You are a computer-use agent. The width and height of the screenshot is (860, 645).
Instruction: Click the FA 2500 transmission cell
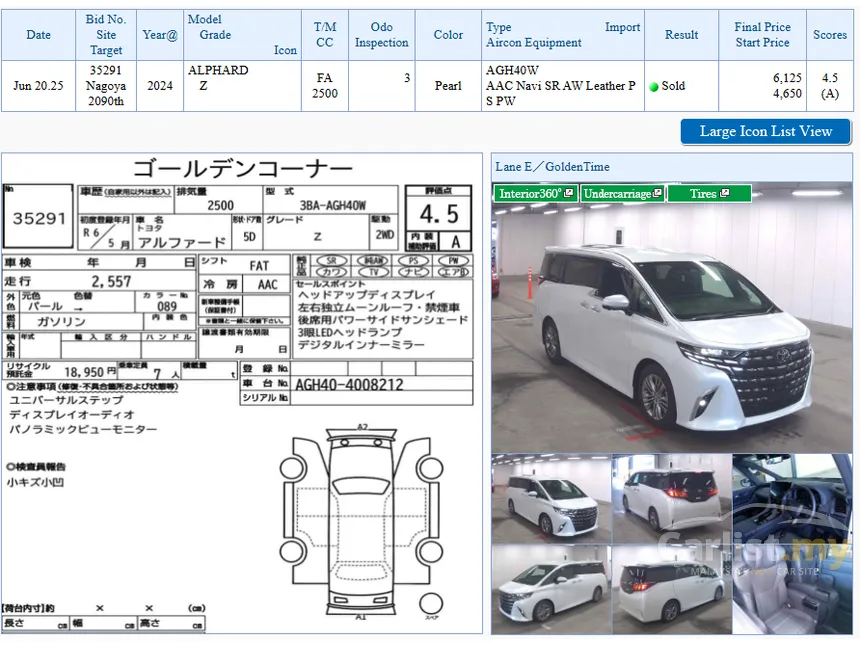[325, 86]
